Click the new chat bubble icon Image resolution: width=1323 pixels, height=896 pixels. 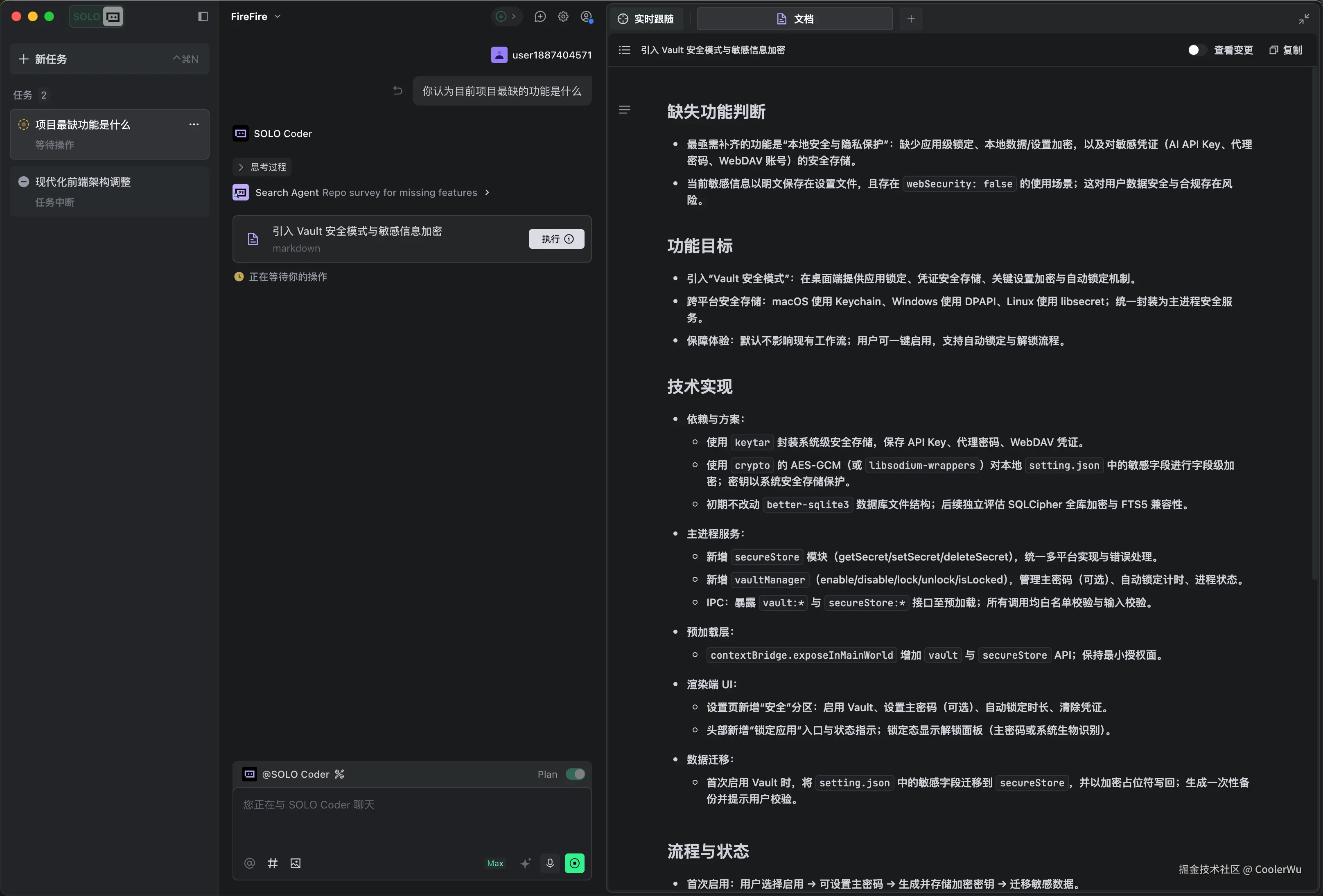540,16
